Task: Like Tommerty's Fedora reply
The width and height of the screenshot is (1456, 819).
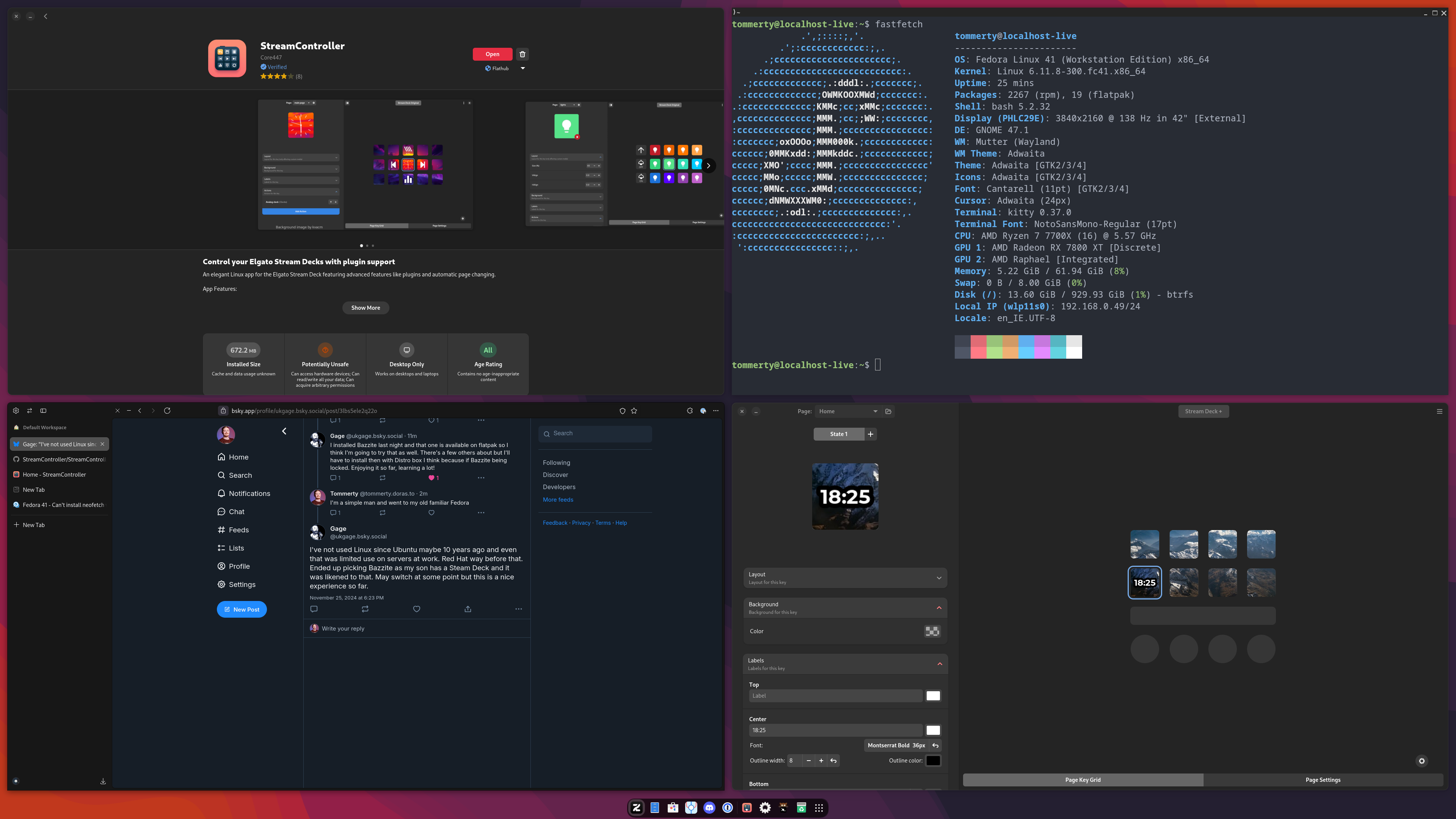Action: coord(431,513)
